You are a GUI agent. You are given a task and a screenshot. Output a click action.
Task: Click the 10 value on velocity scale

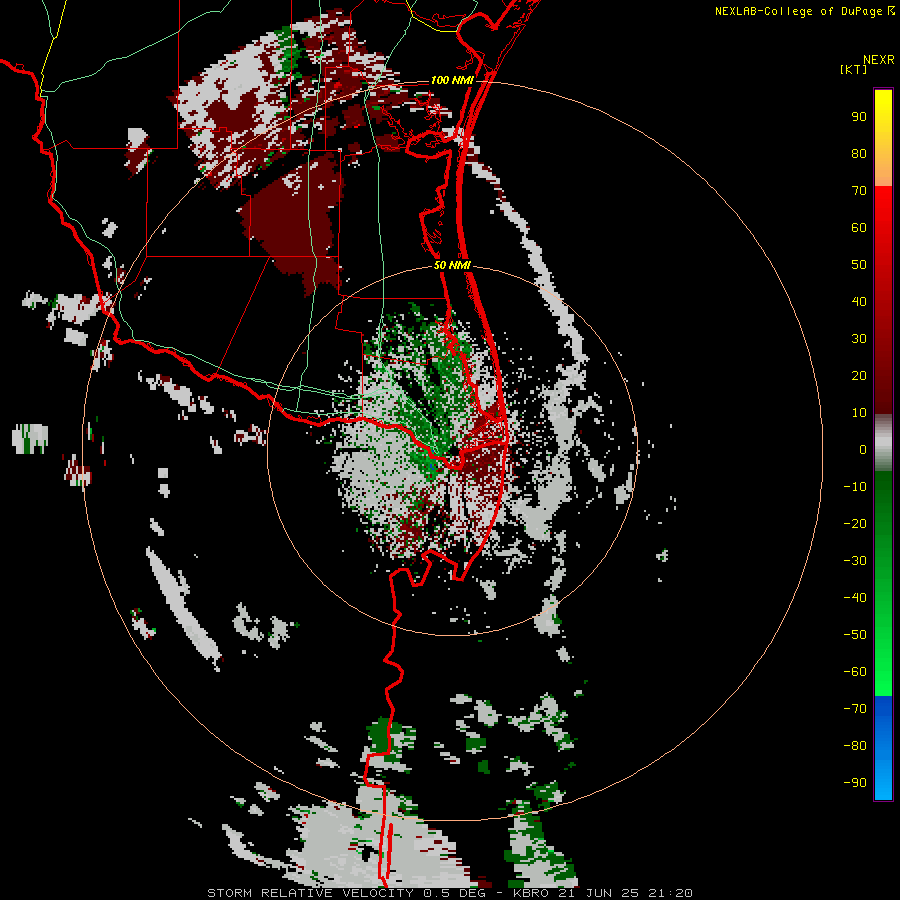(x=859, y=413)
